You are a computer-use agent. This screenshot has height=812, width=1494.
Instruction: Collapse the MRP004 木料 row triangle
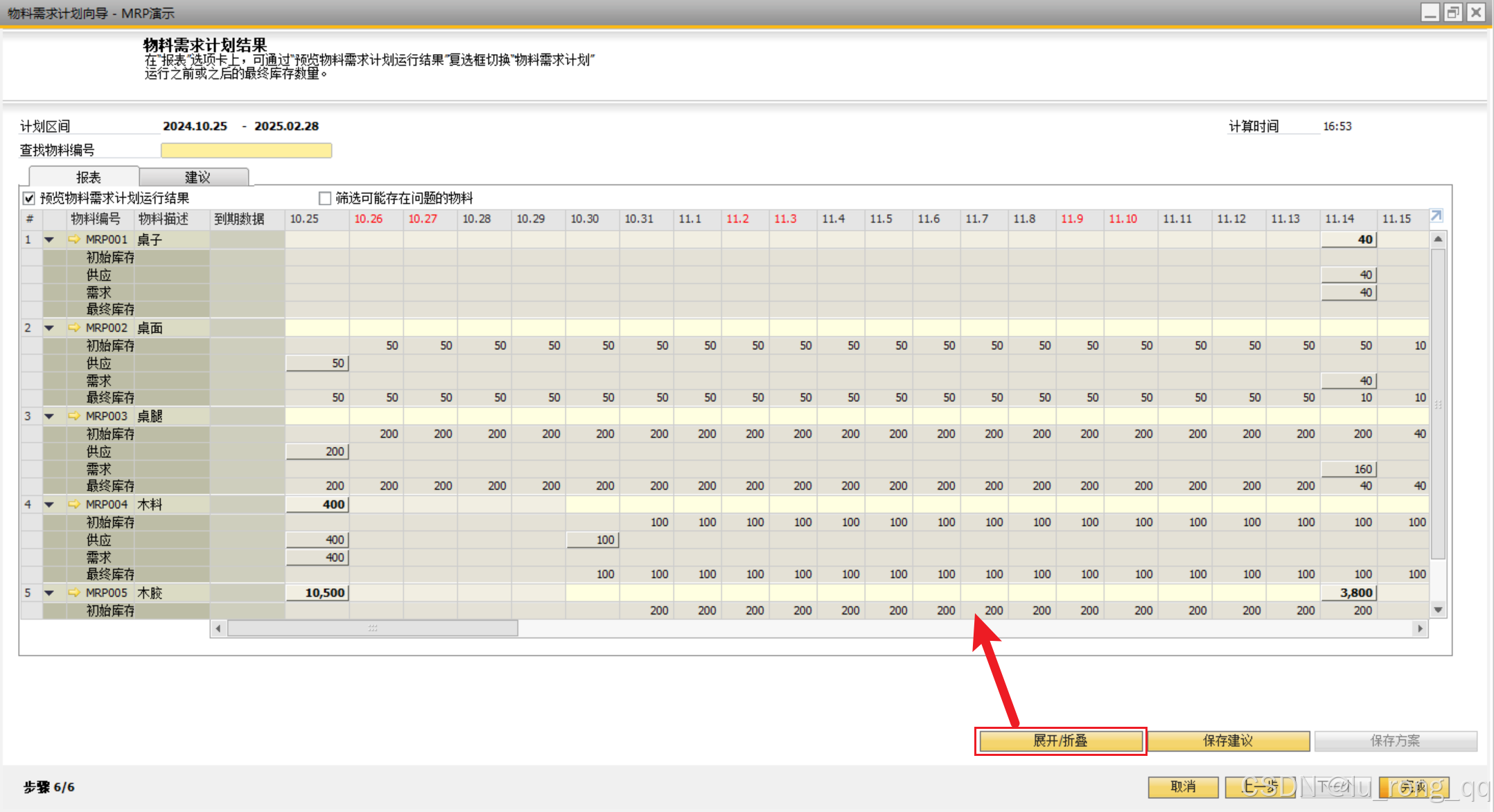[x=49, y=504]
